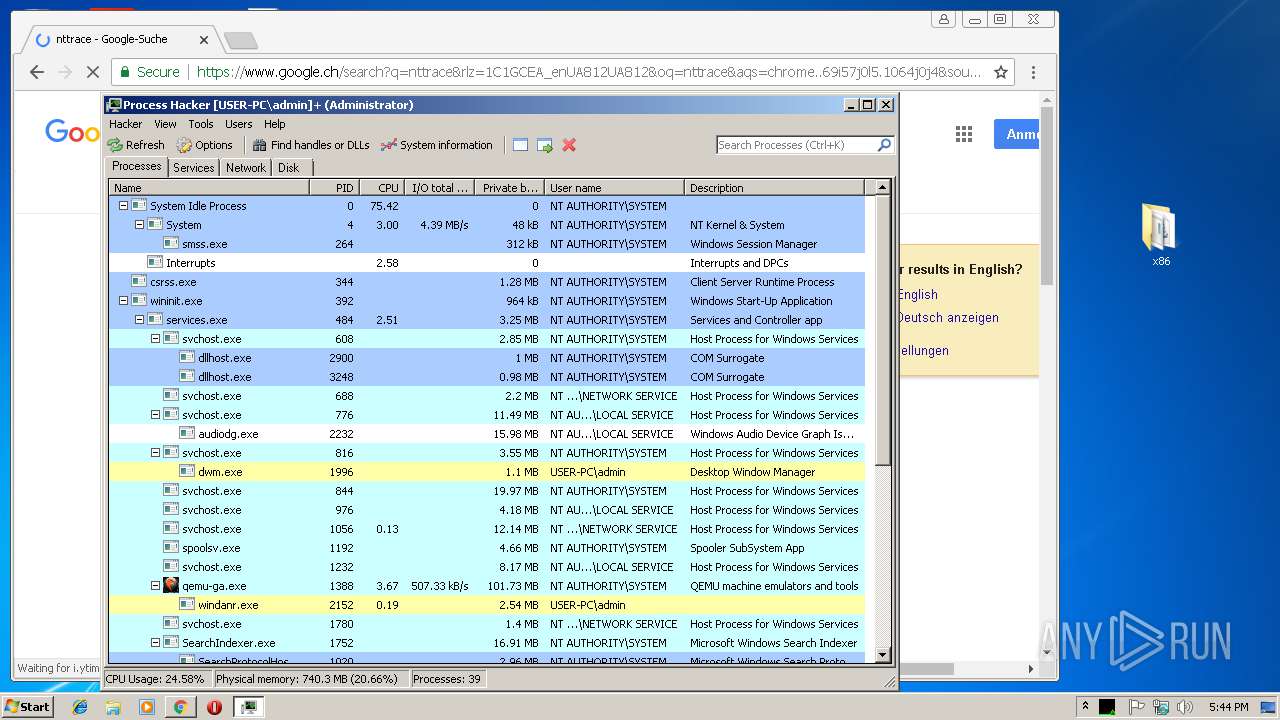Sort by the Name column header
The height and width of the screenshot is (720, 1280).
209,187
